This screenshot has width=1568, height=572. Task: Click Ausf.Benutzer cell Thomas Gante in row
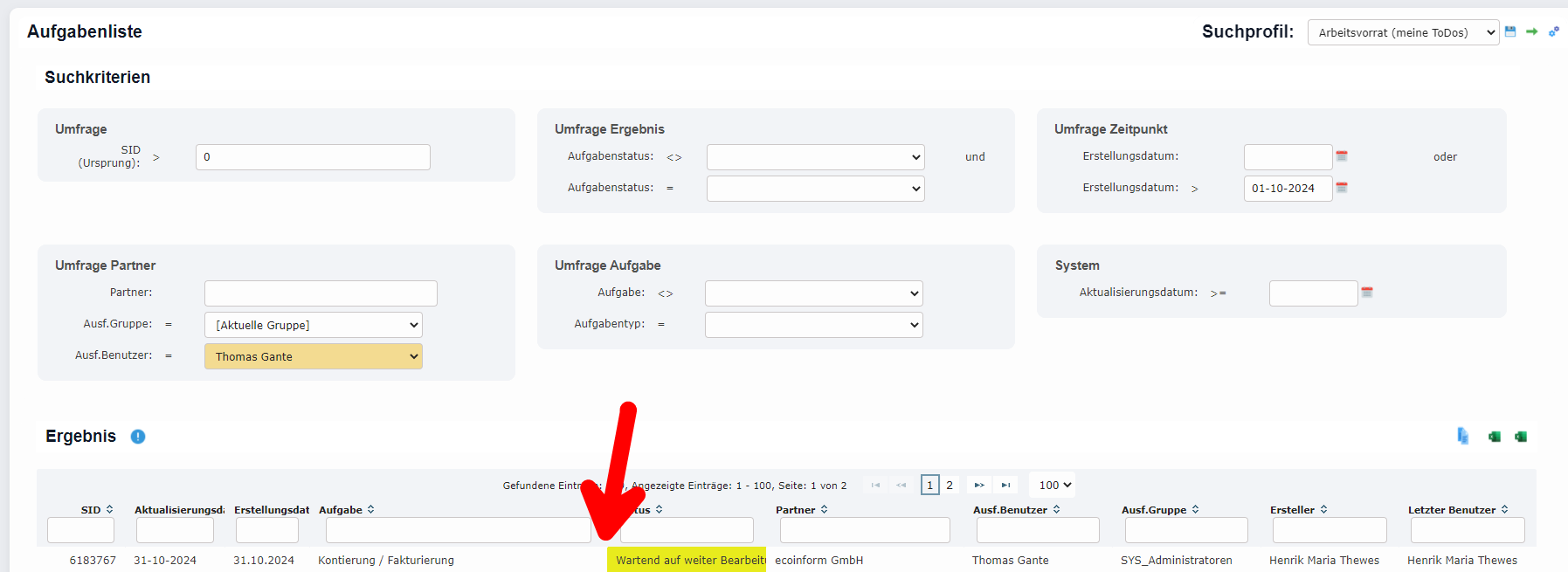[x=1011, y=561]
